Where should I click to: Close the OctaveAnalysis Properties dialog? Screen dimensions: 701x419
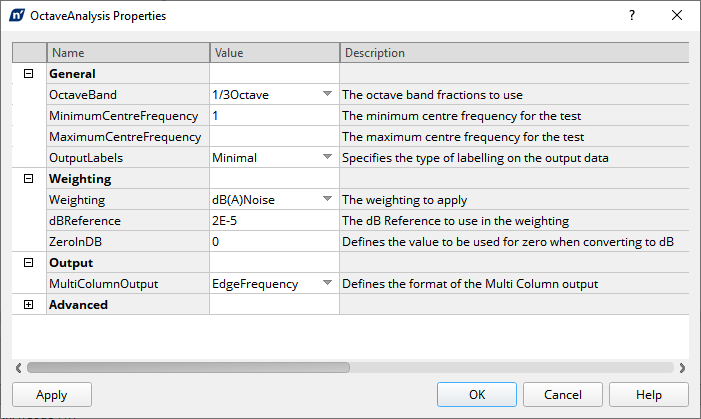click(x=677, y=15)
